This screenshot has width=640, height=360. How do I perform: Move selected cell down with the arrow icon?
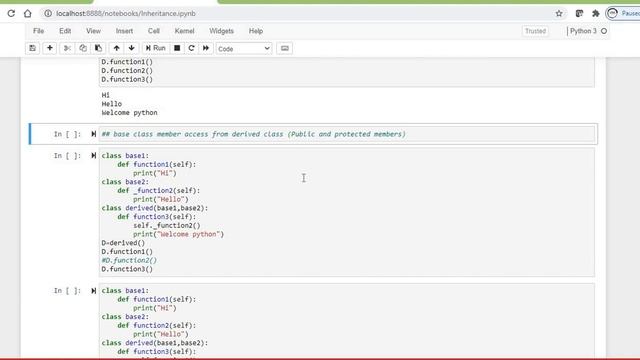(x=131, y=48)
